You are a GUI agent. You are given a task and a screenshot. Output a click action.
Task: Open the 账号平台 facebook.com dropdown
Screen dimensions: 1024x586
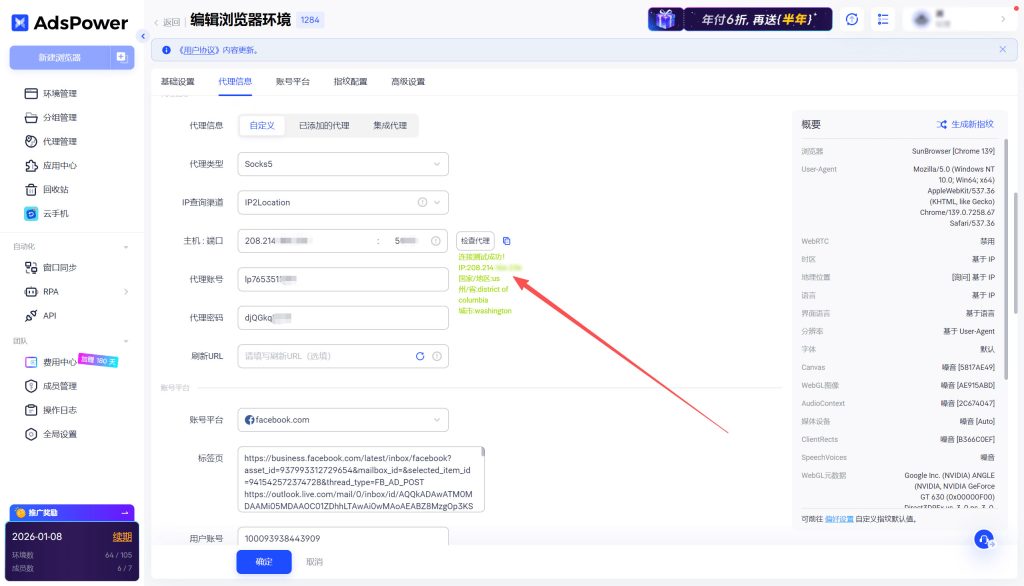pos(343,420)
